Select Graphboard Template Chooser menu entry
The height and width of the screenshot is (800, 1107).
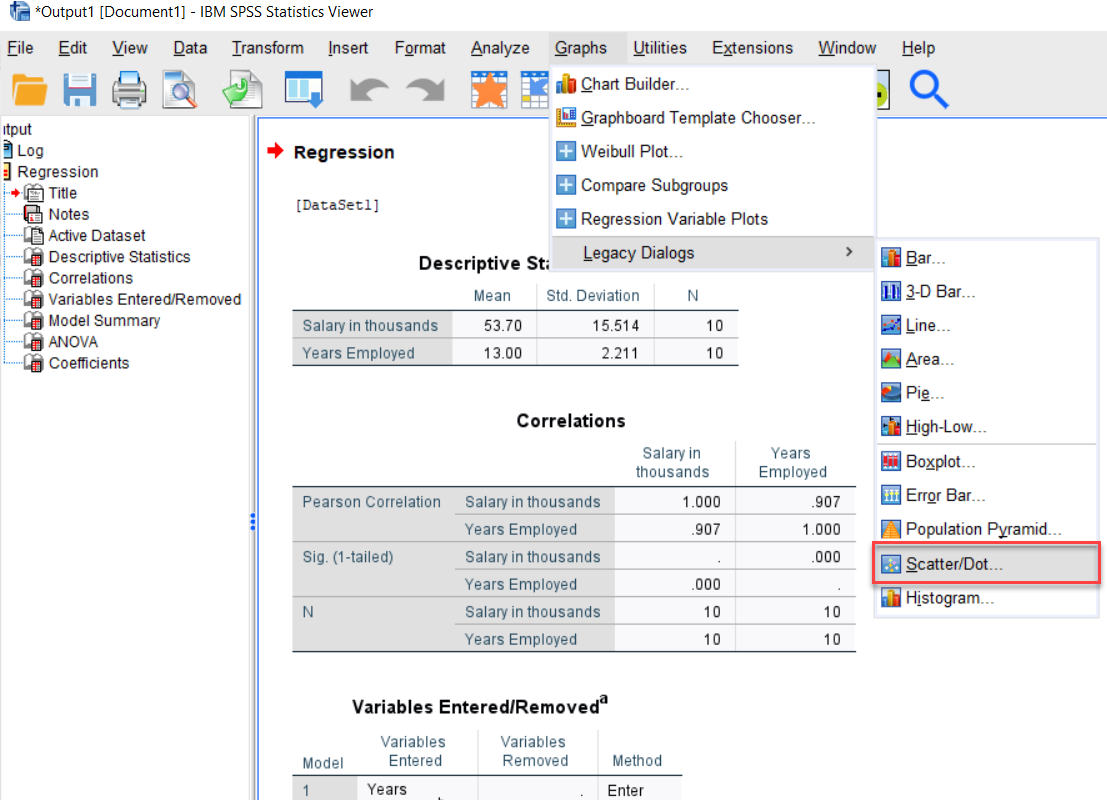pyautogui.click(x=712, y=118)
